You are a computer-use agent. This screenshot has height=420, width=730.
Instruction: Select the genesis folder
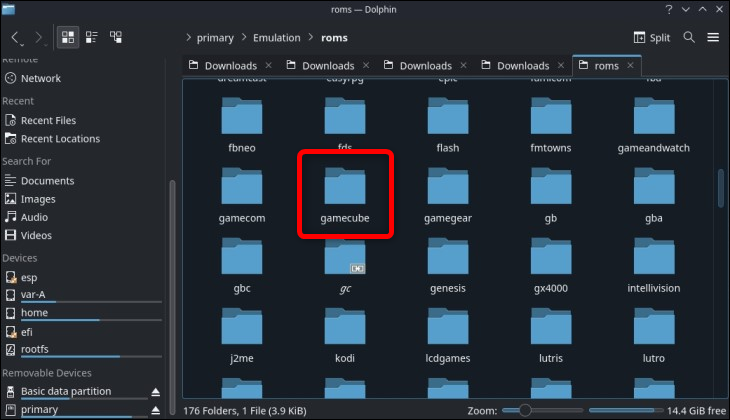[448, 265]
